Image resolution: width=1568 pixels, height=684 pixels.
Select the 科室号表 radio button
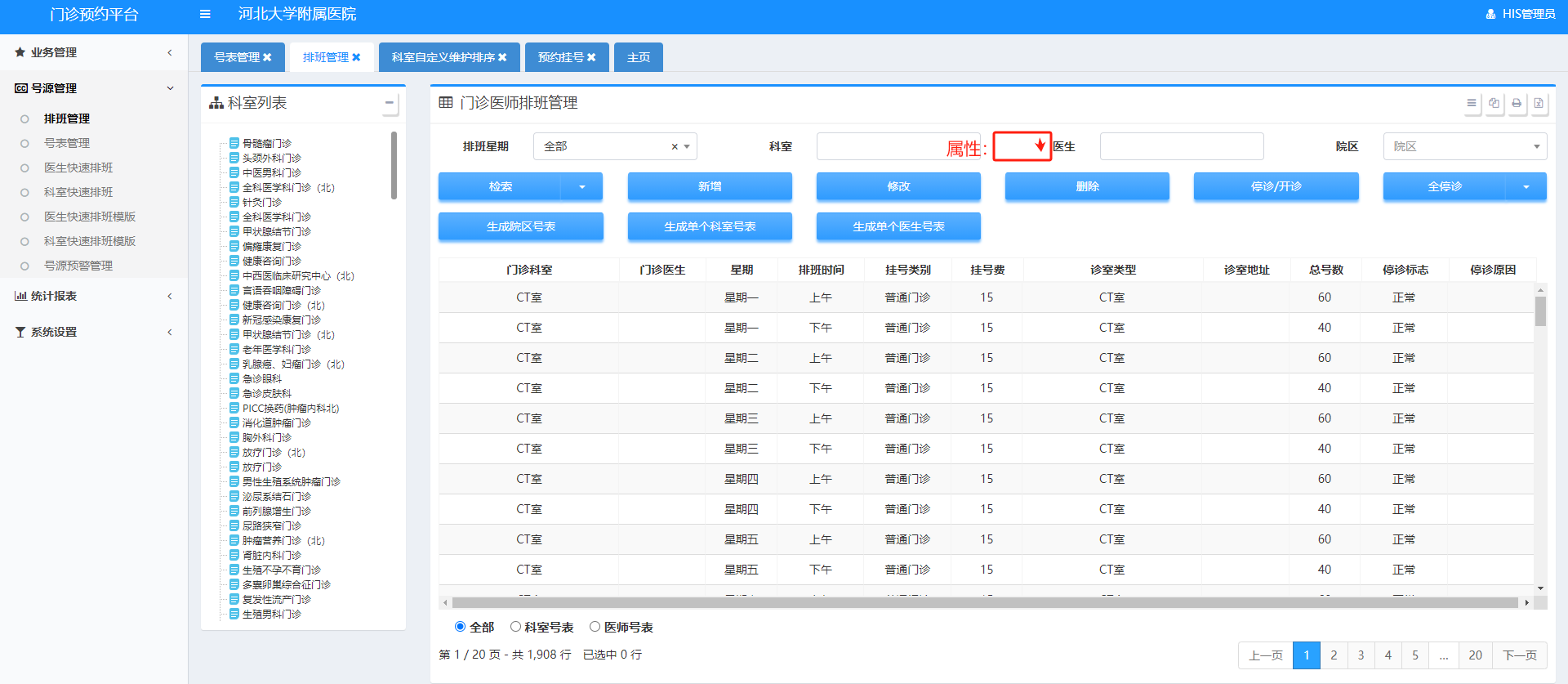[x=515, y=627]
